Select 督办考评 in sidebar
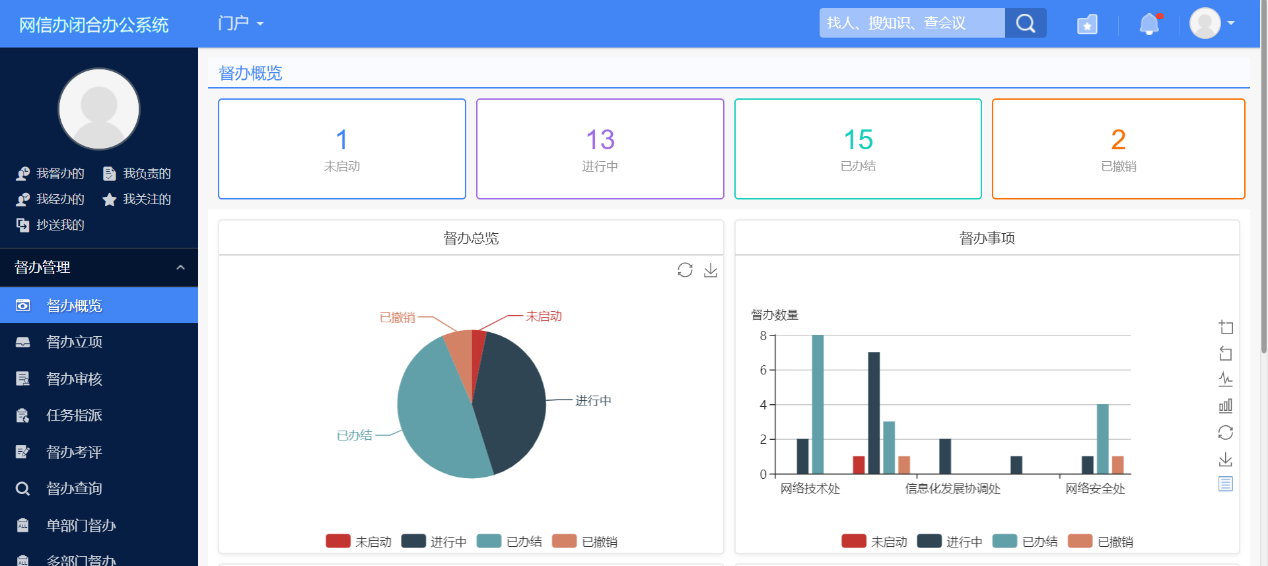Viewport: 1268px width, 566px height. [99, 452]
